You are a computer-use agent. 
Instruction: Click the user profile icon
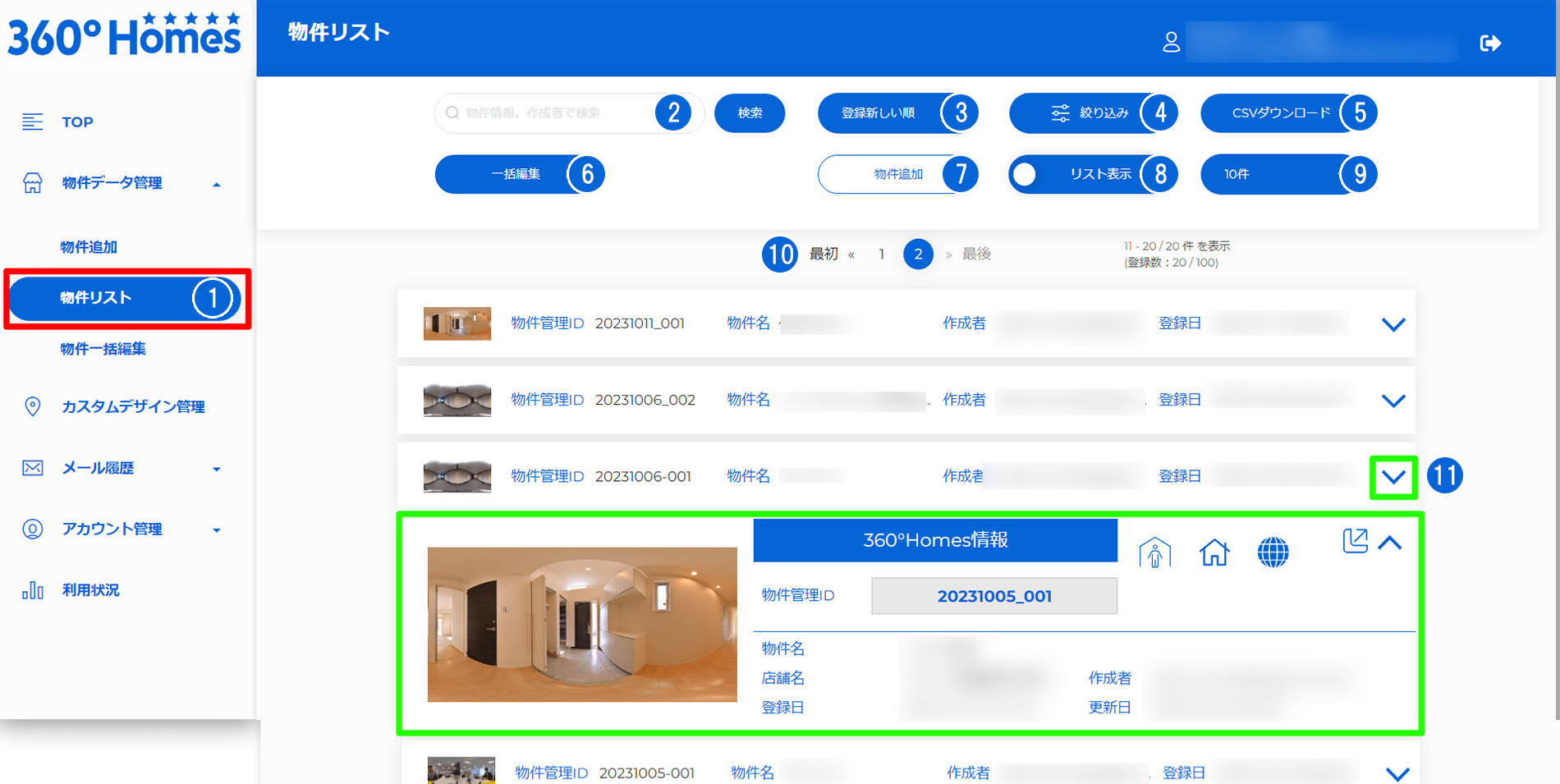point(1171,42)
